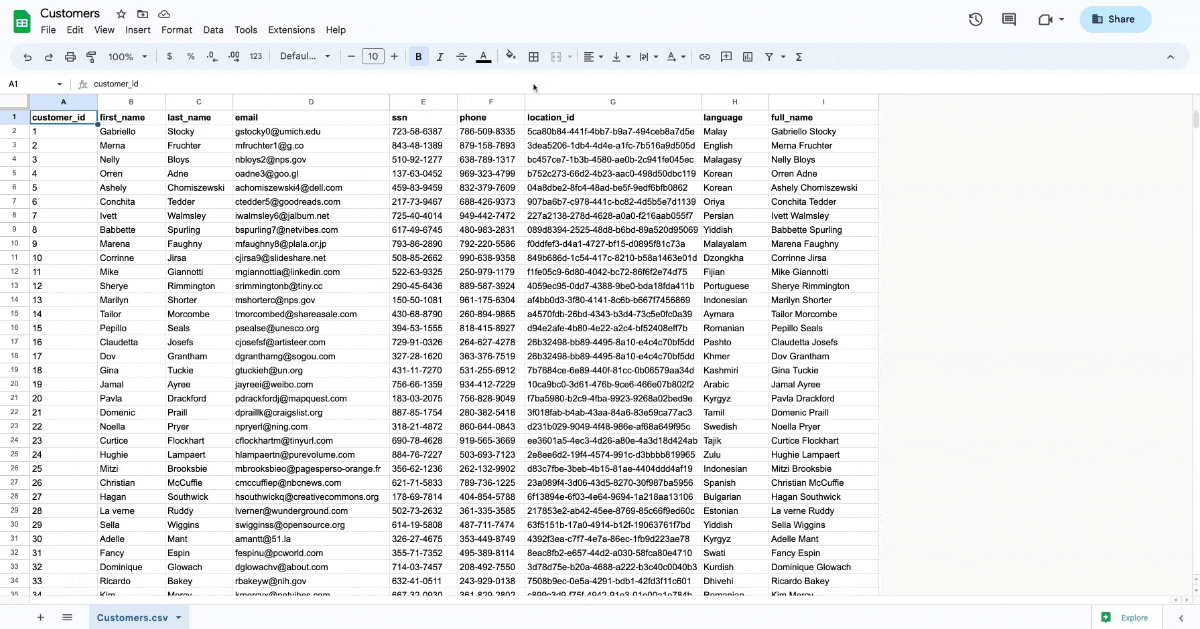Expand the font family dropdown
Screen dimensions: 1200x629
(x=305, y=57)
